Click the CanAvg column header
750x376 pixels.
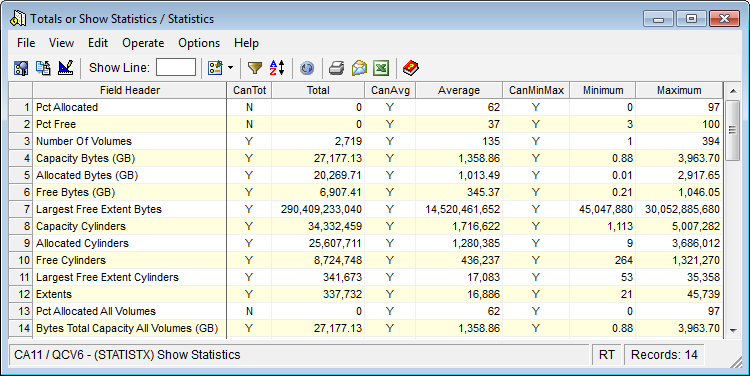(390, 90)
